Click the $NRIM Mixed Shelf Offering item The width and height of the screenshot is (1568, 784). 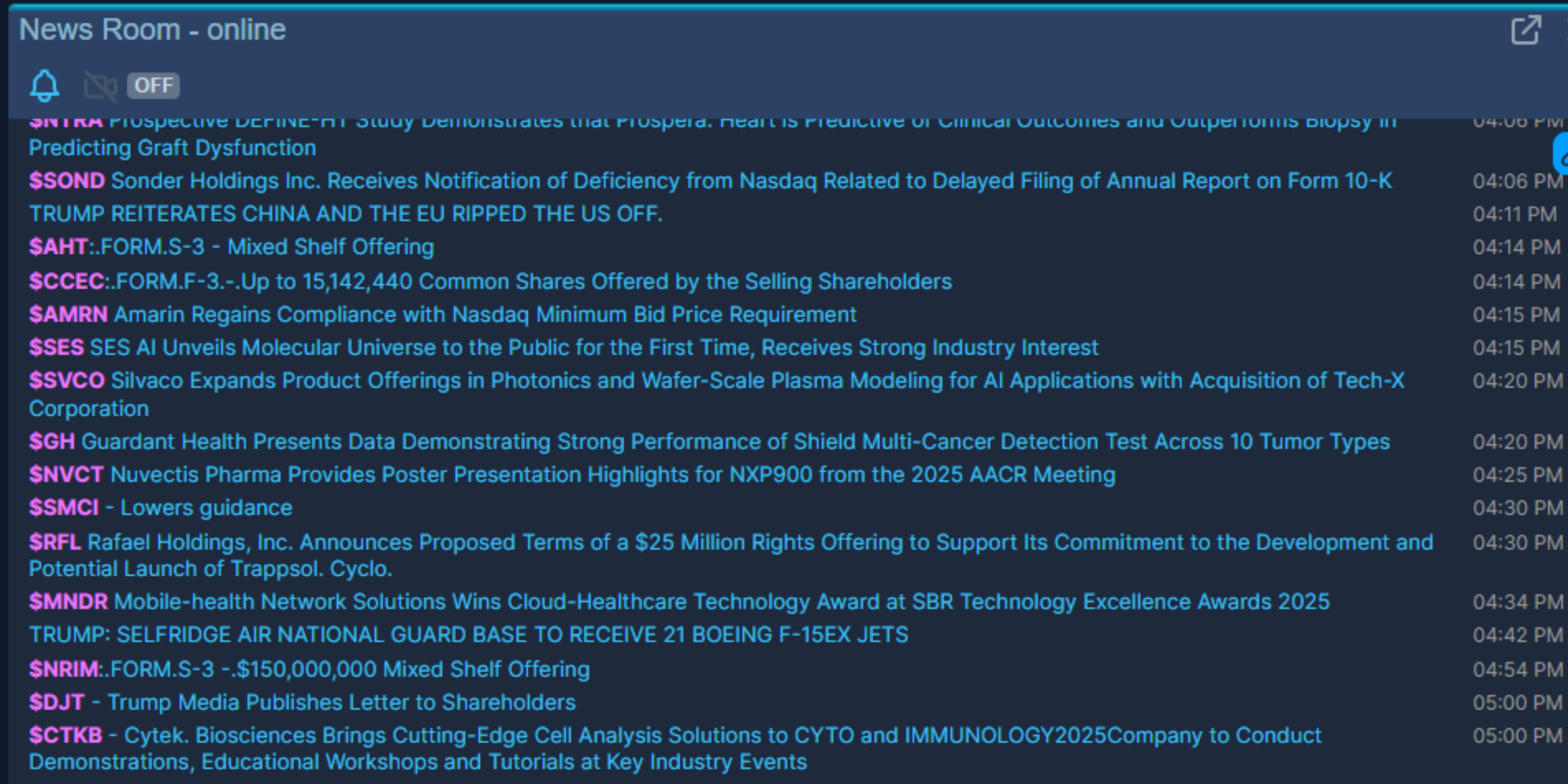[x=309, y=670]
